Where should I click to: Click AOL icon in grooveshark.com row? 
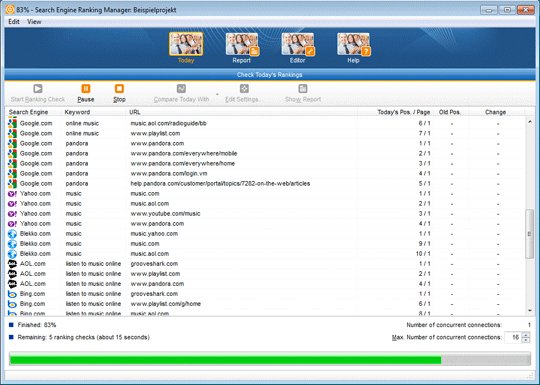tap(12, 264)
